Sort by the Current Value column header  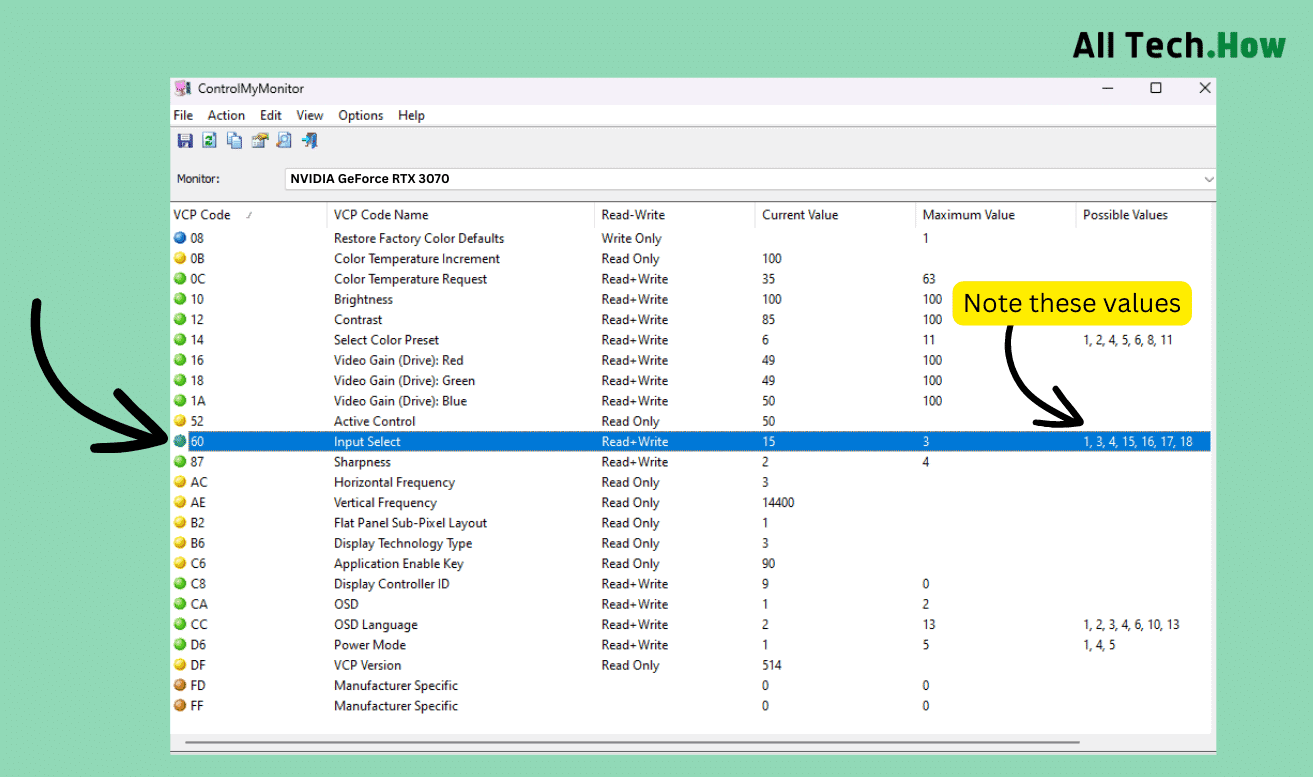click(x=800, y=214)
